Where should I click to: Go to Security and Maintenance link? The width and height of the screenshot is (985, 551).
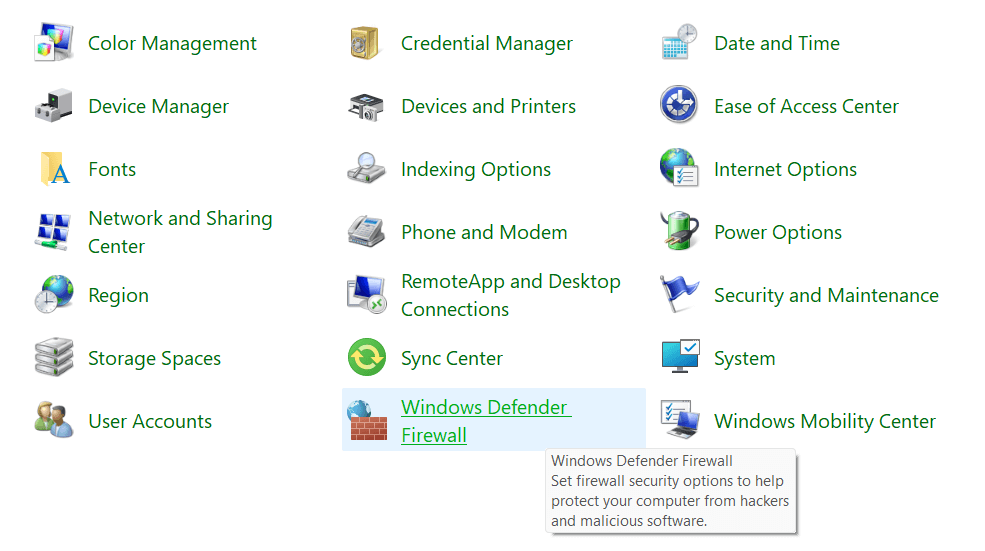point(826,295)
